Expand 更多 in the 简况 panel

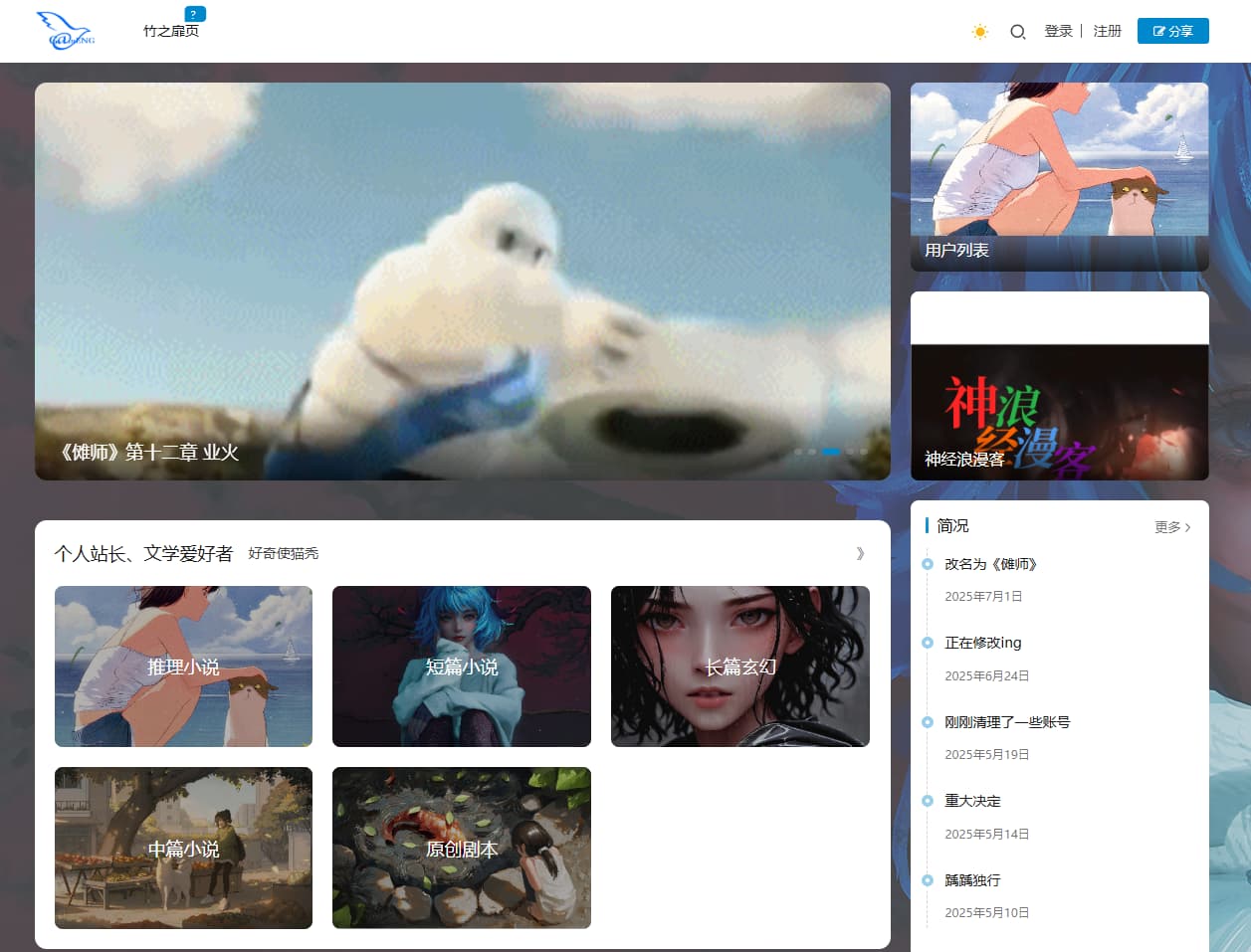1169,527
